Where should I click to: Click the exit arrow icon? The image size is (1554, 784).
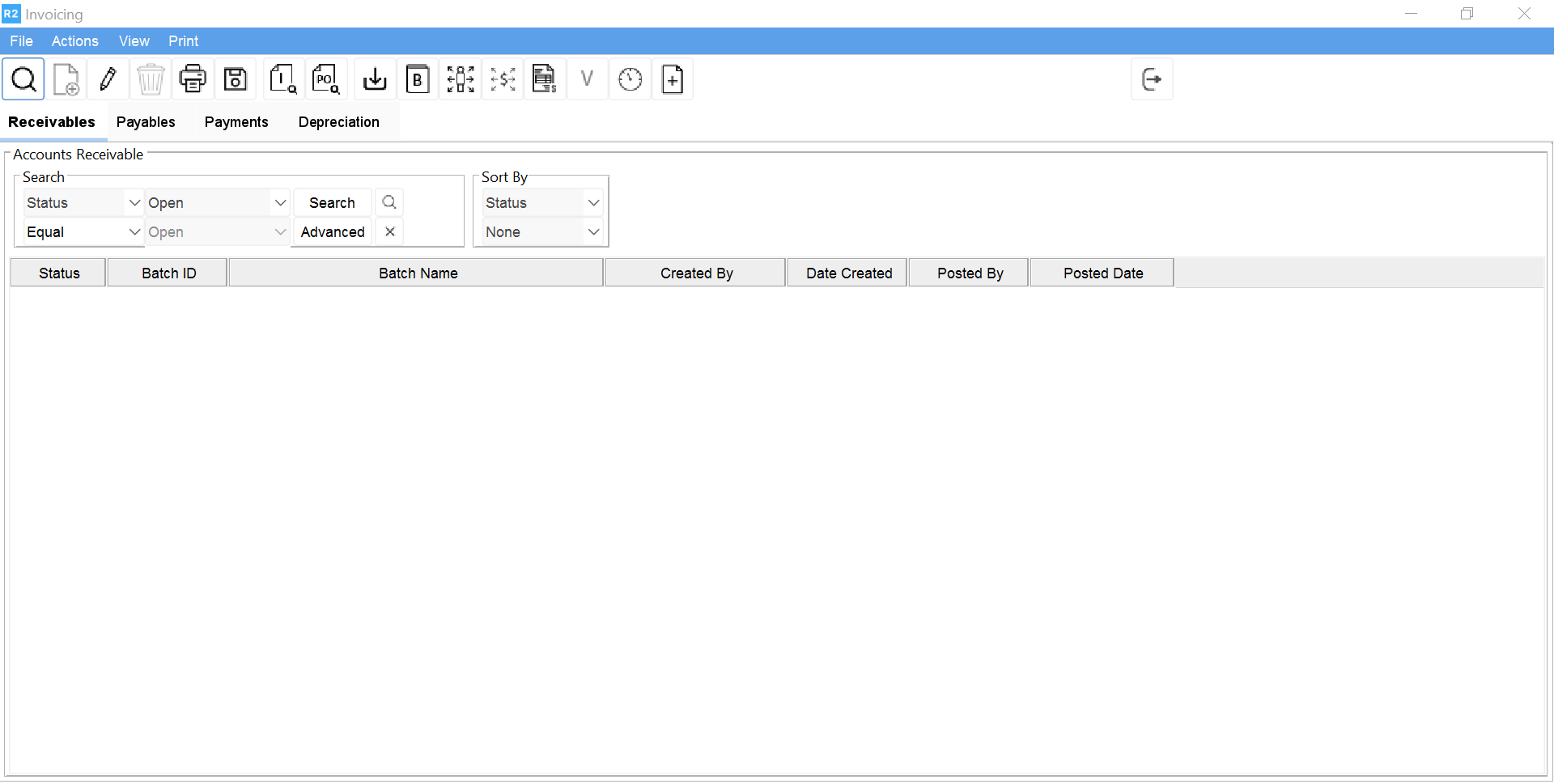click(x=1151, y=79)
